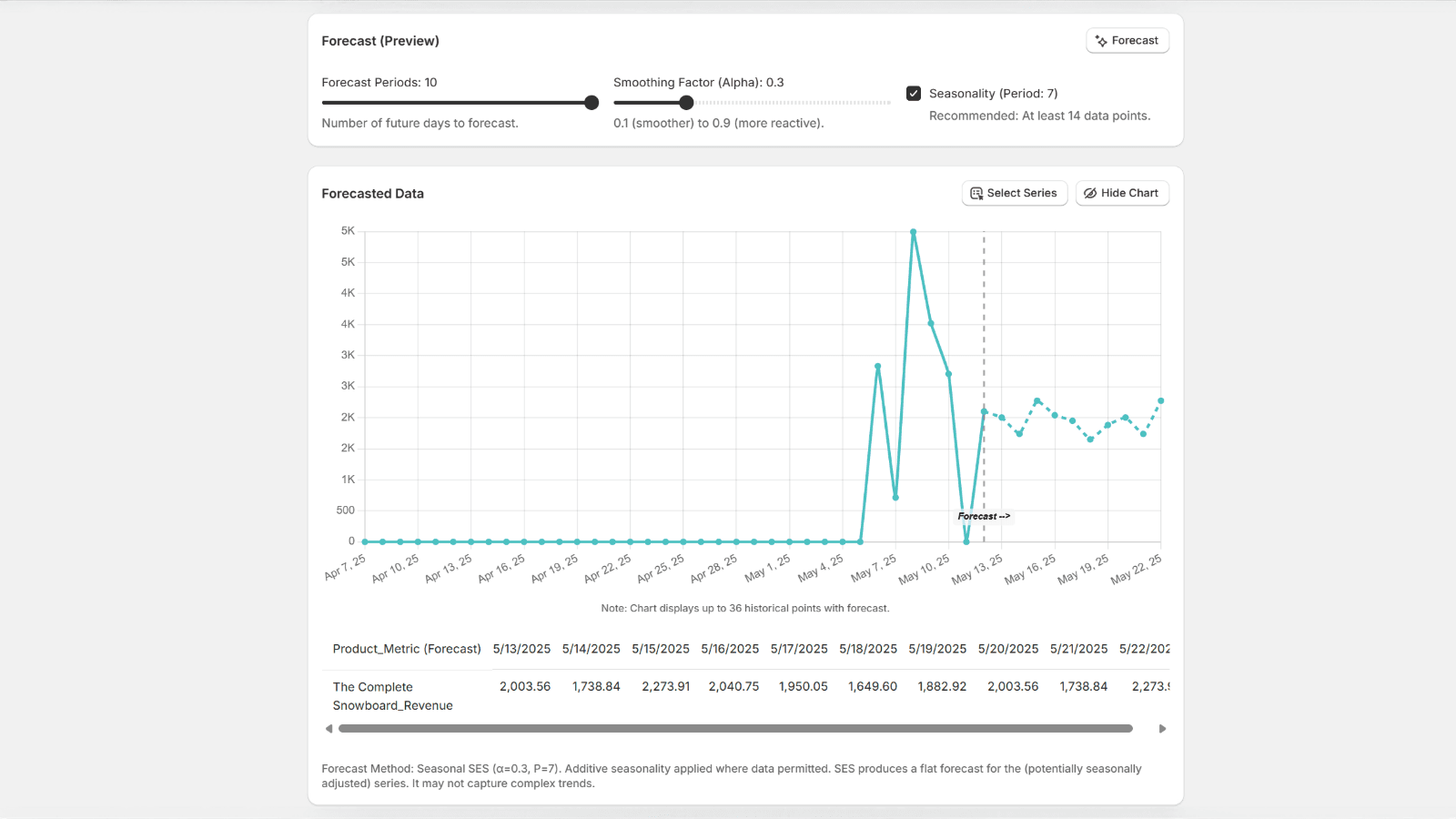Click the Smoothing Factor (Alpha) slider handle
1456x819 pixels.
point(687,103)
